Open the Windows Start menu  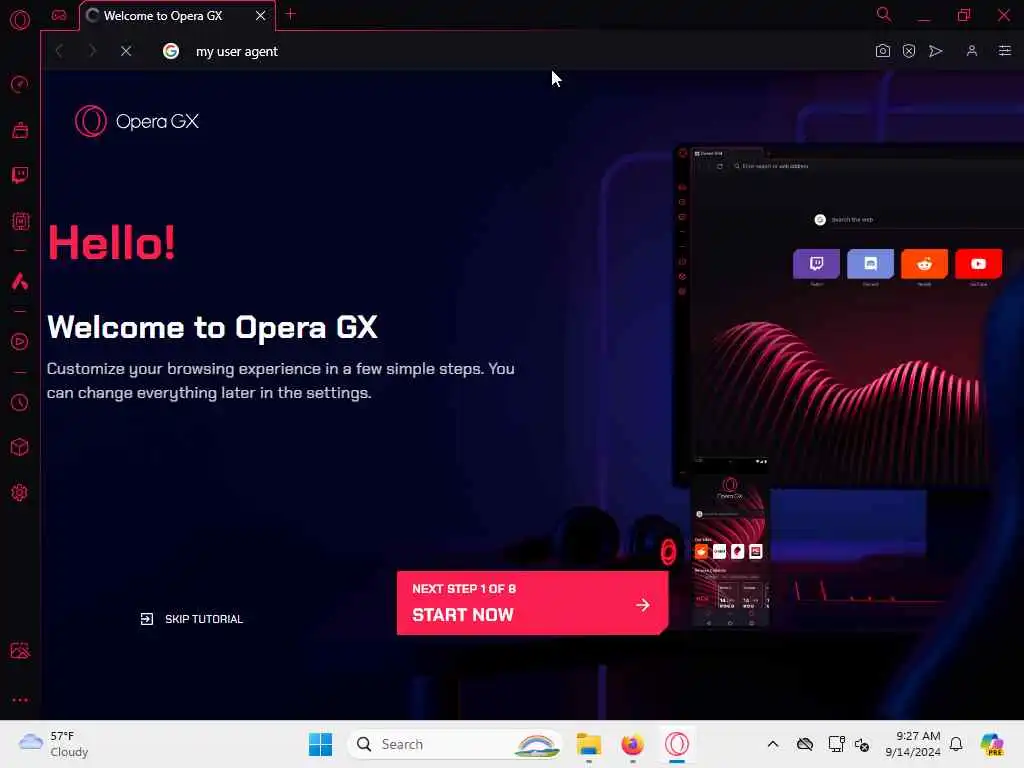[x=320, y=744]
